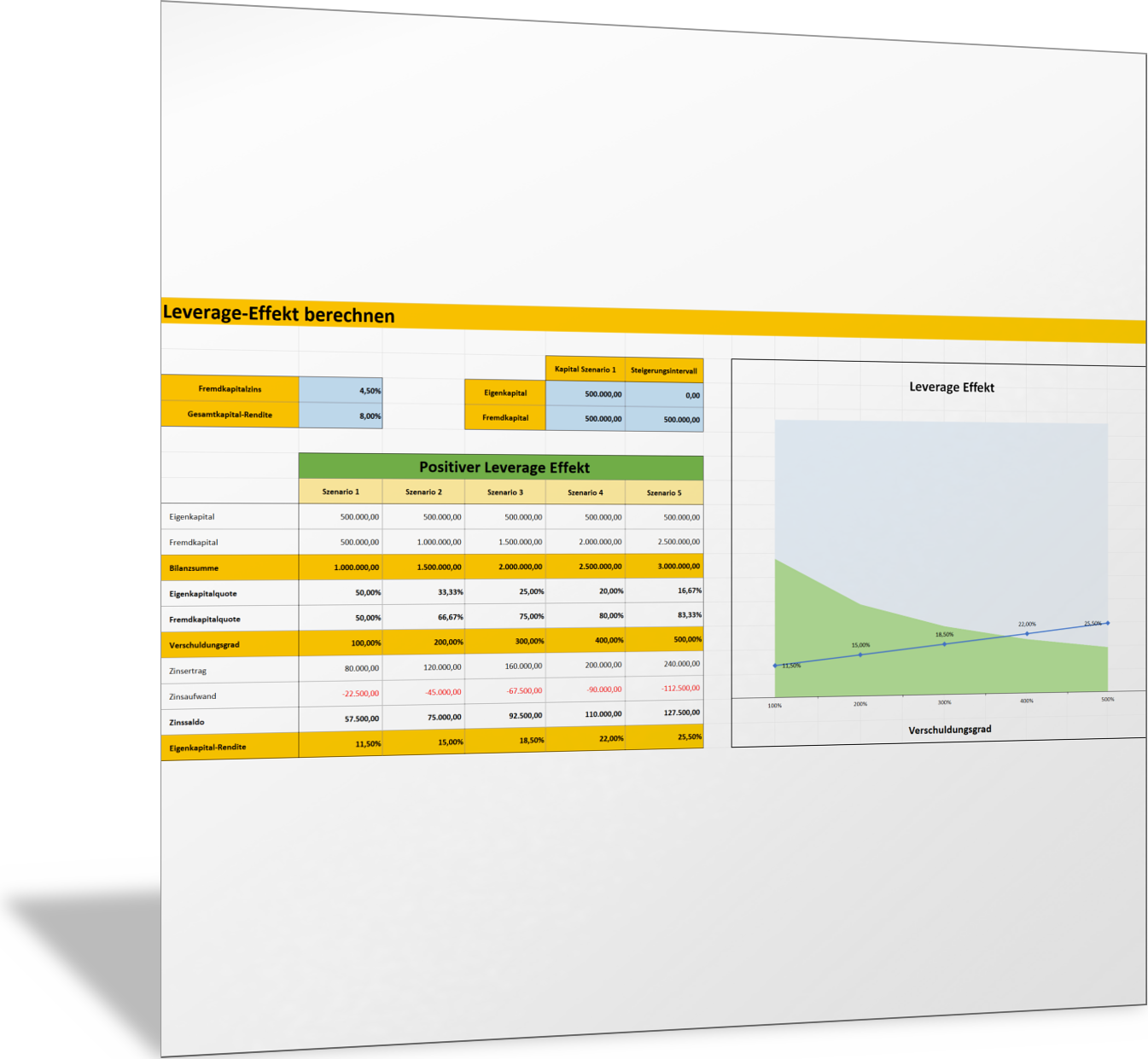
Task: Select the Verschuldungsgrad axis title in chart
Action: point(949,730)
